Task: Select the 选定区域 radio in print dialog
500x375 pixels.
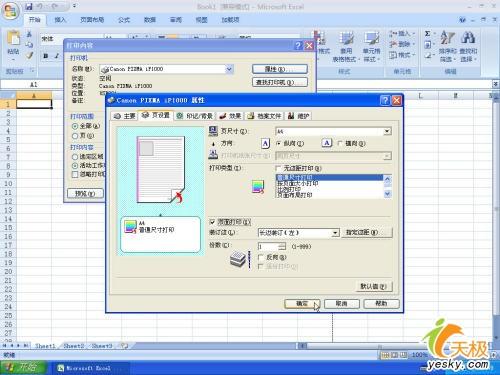Action: point(75,157)
